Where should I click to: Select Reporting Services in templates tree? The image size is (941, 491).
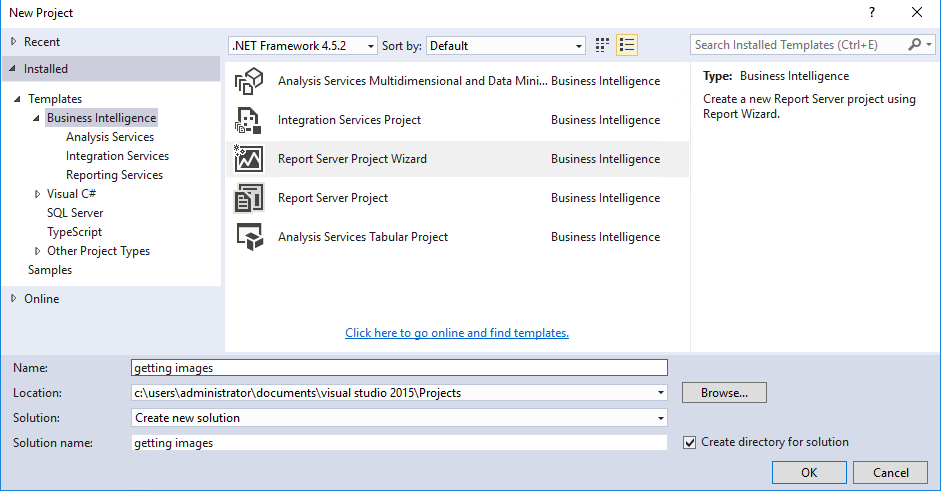coord(114,175)
